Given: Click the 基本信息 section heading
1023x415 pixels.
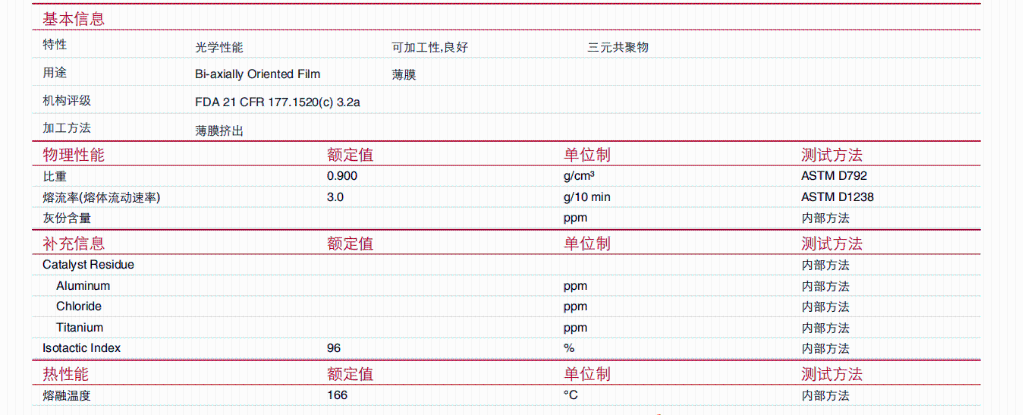Looking at the screenshot, I should 73,19.
